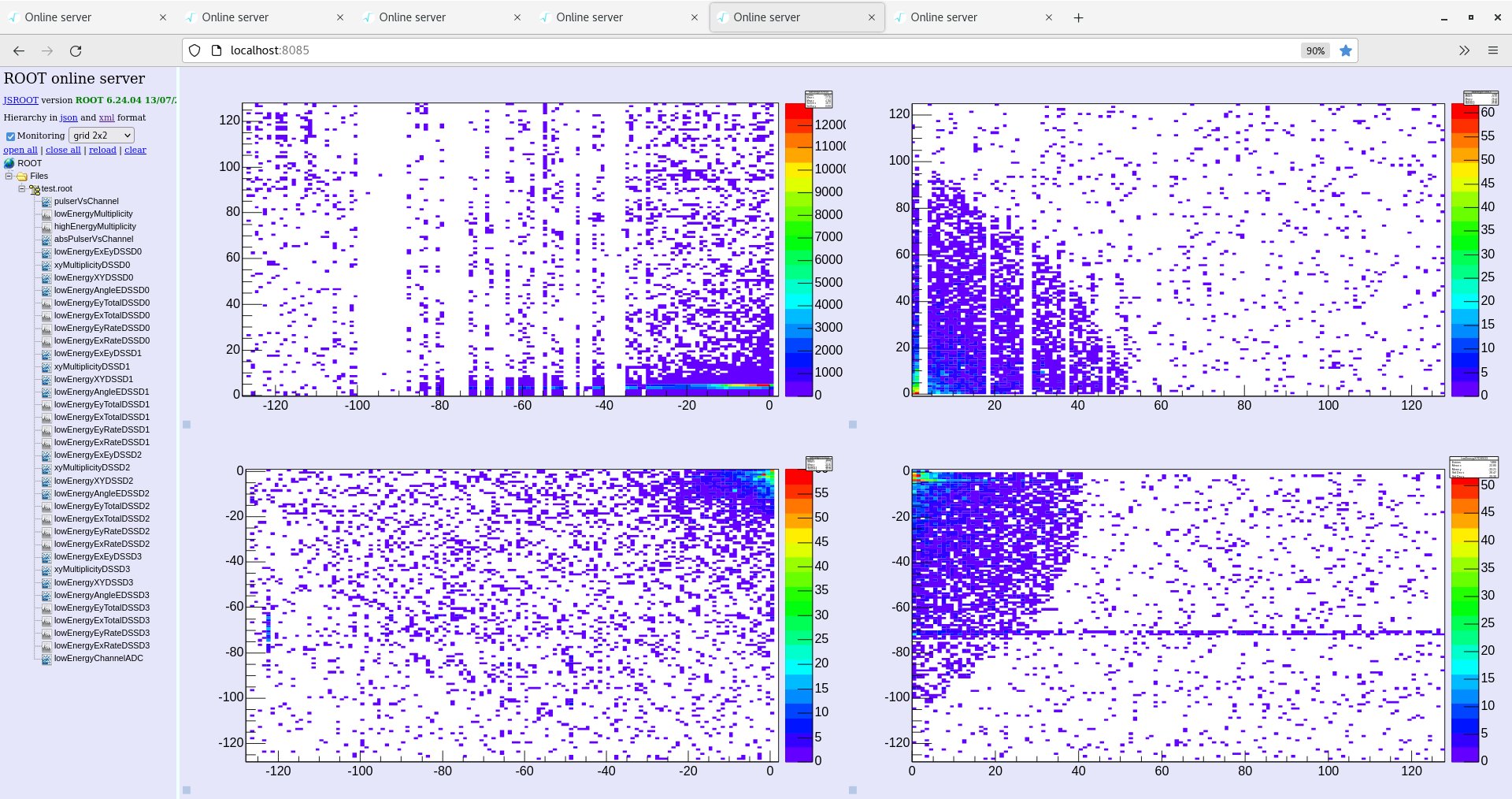
Task: Open the browser menu at top right
Action: point(1494,50)
